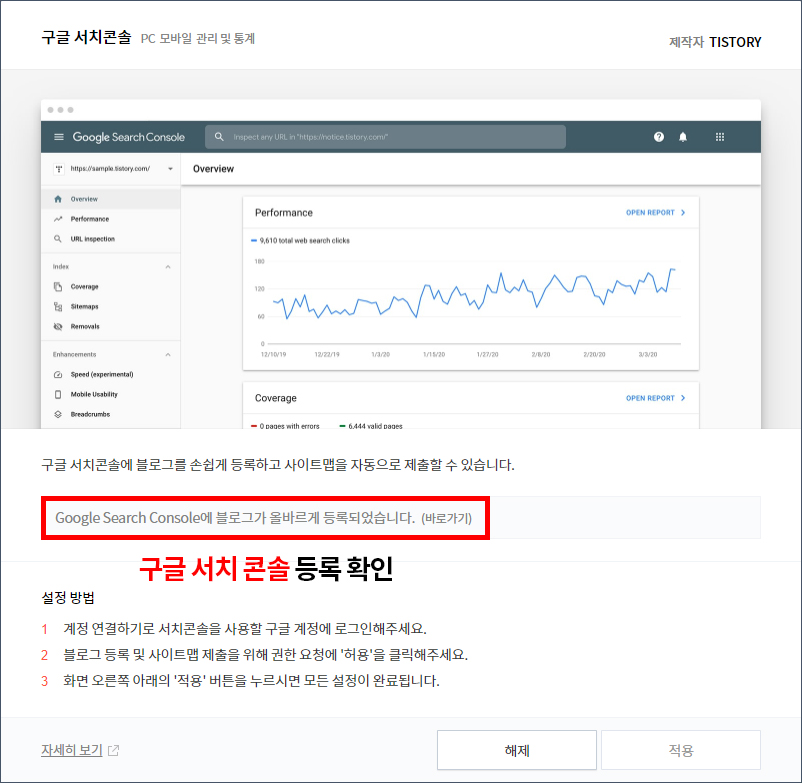Click the (바로가기) shortcut link
Image resolution: width=802 pixels, height=783 pixels.
tap(446, 519)
